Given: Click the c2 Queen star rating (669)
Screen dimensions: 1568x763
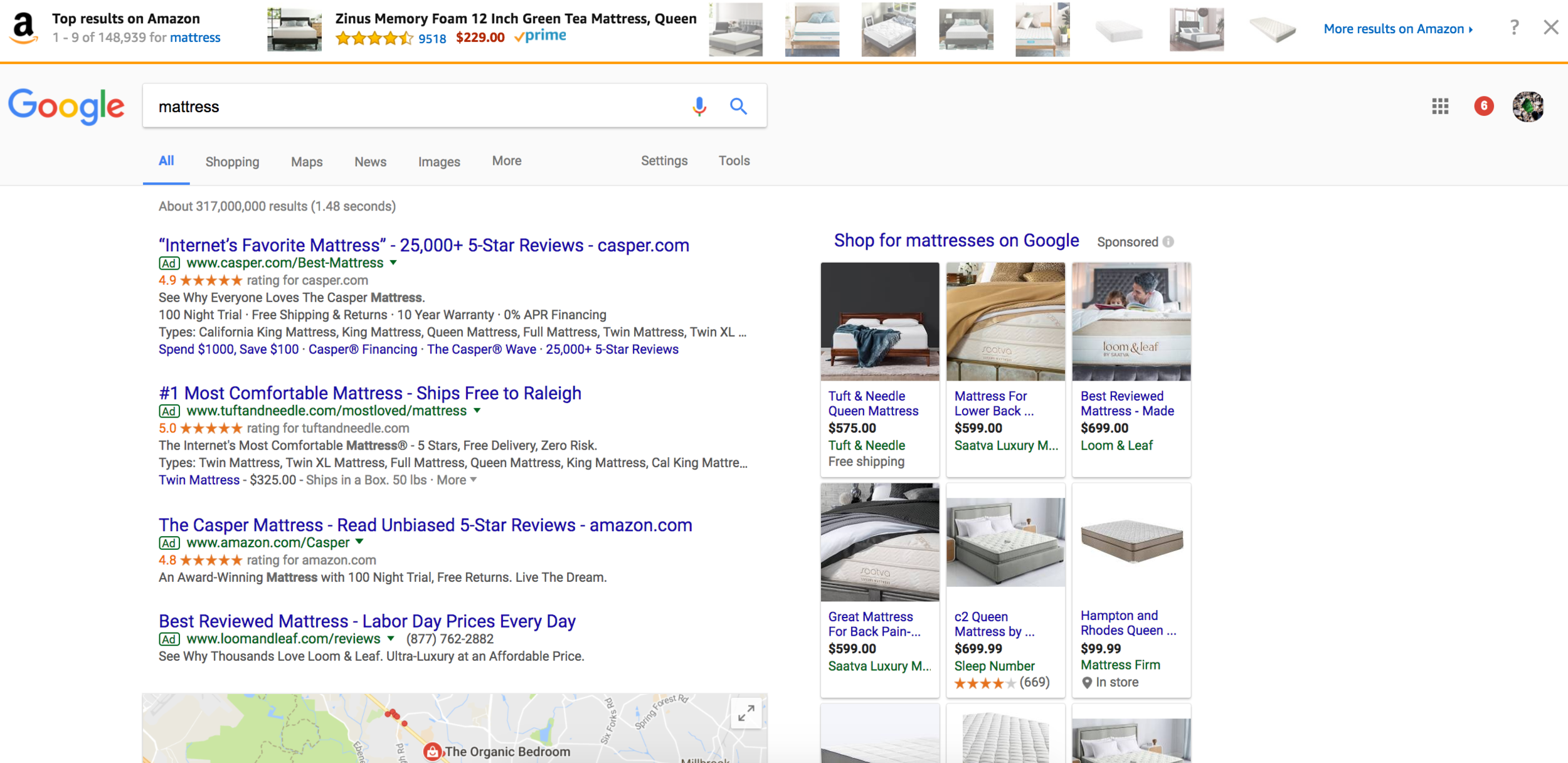Looking at the screenshot, I should 1002,683.
